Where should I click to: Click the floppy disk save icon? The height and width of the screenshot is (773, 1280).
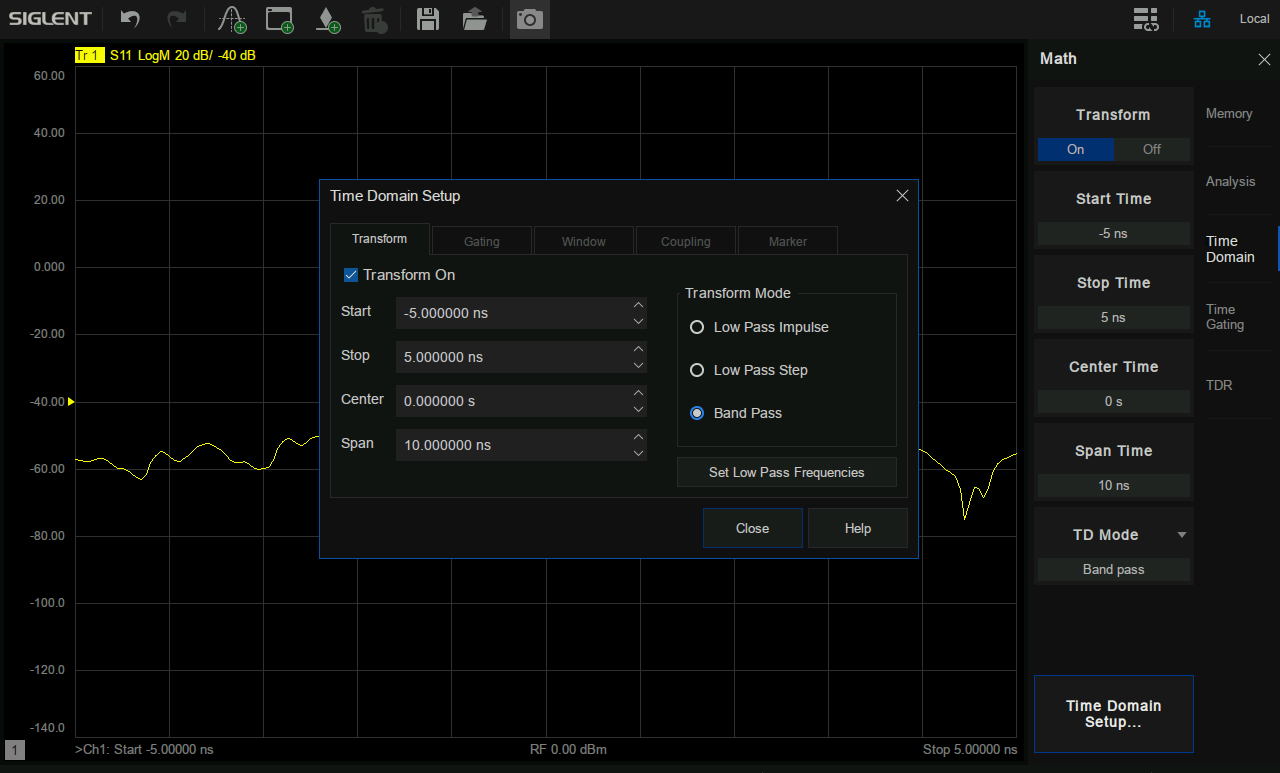428,19
